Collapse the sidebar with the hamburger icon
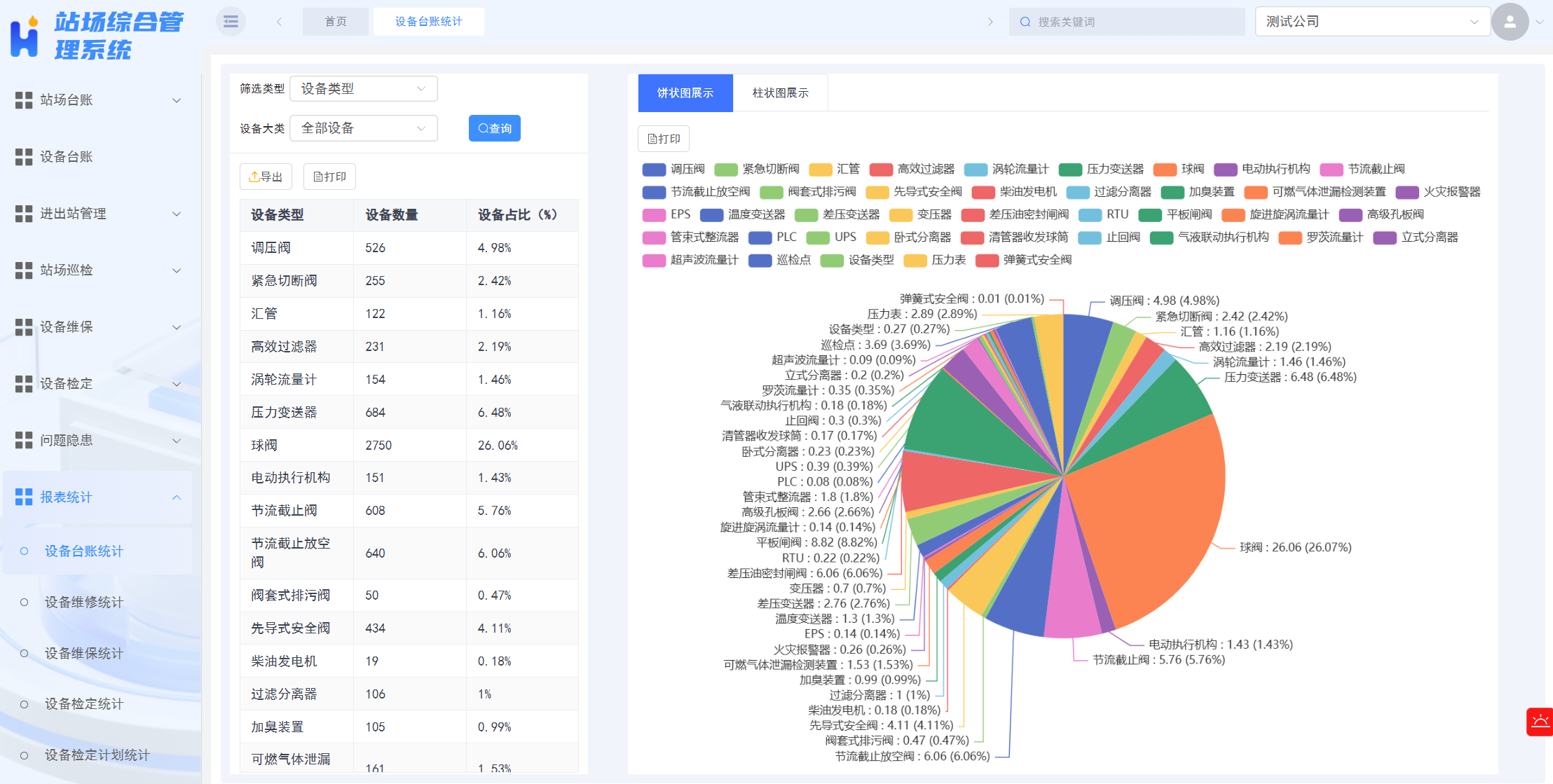This screenshot has width=1553, height=784. coord(229,21)
